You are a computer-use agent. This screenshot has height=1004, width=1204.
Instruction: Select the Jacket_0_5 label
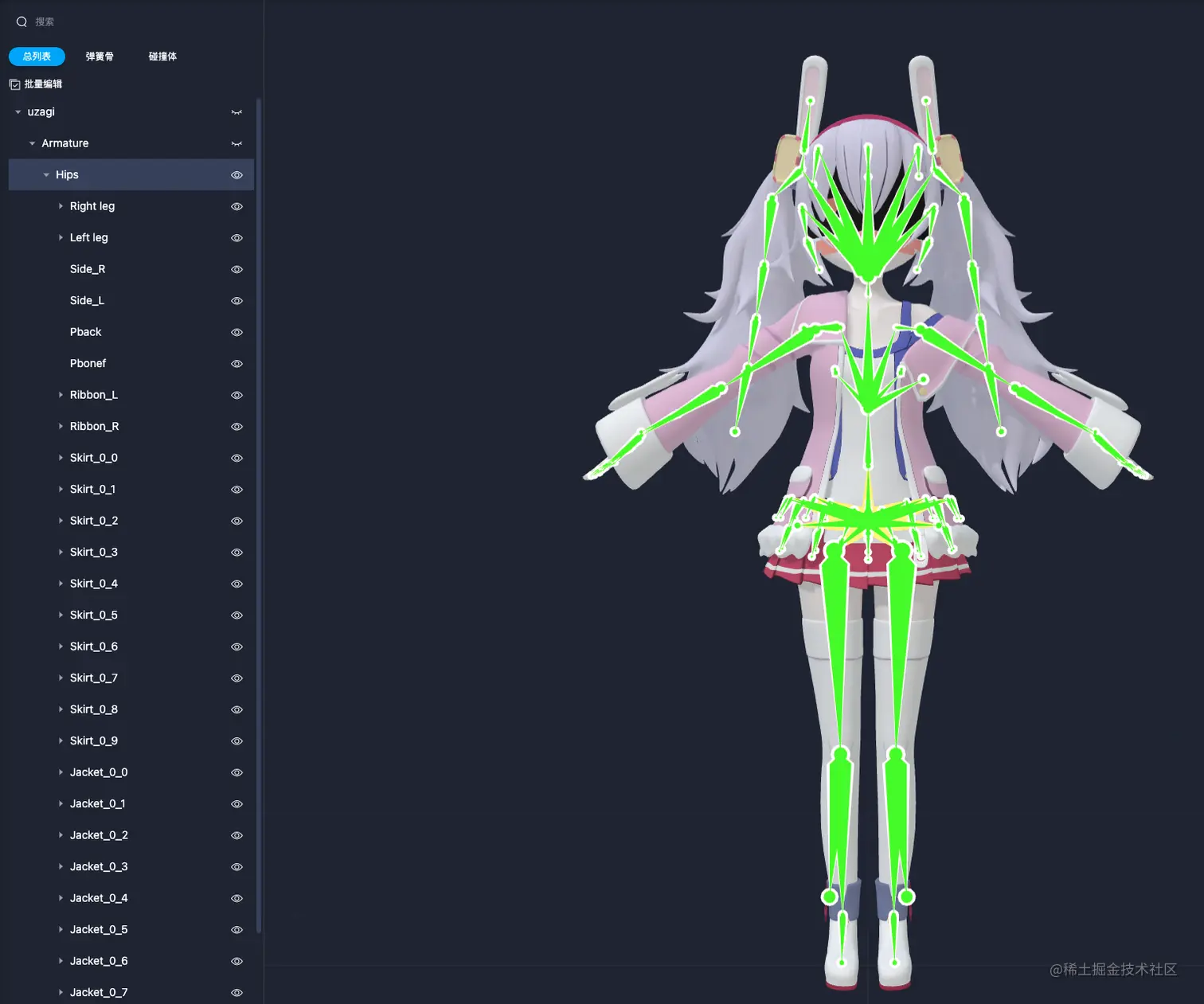pyautogui.click(x=99, y=930)
